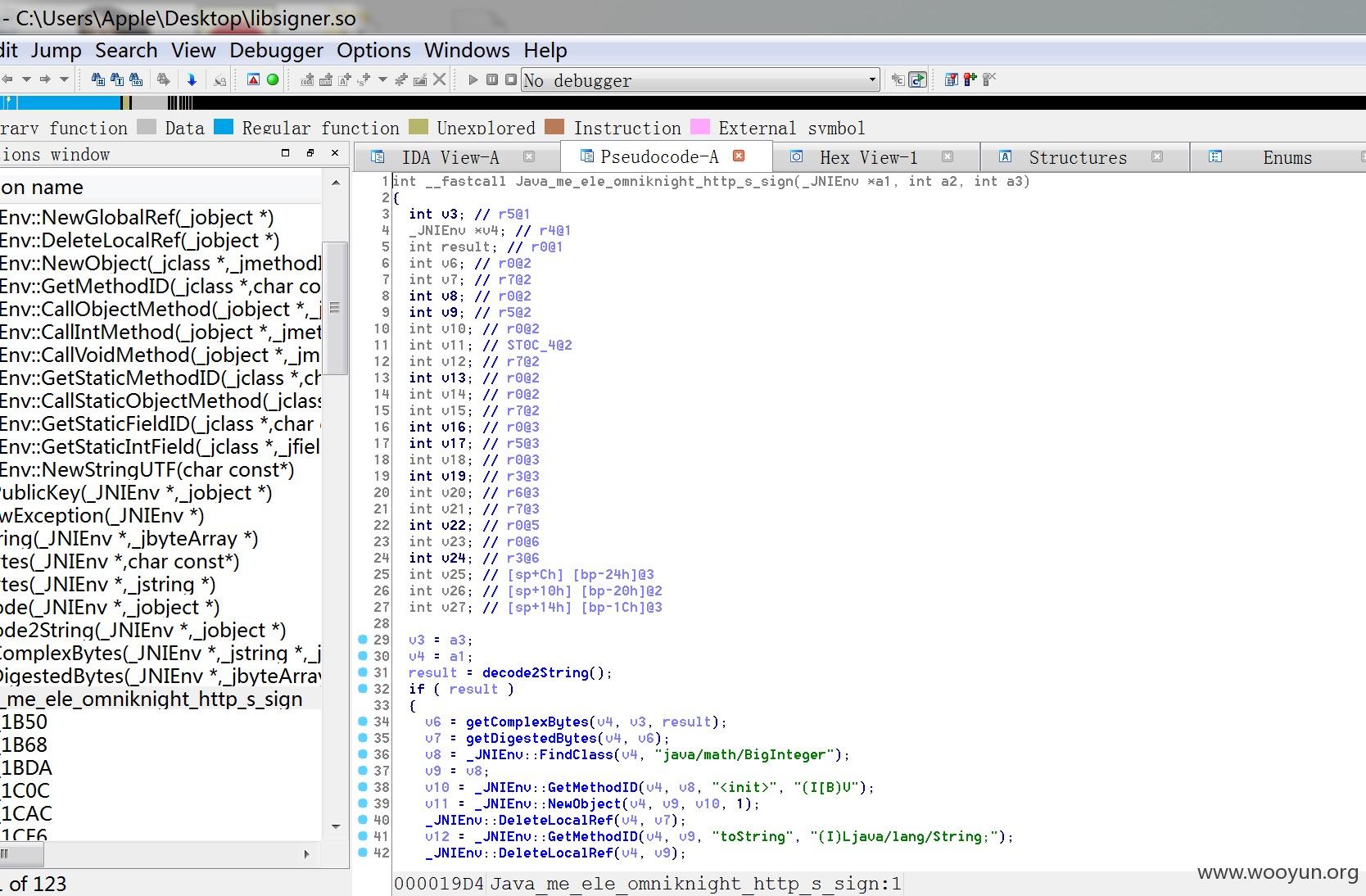Open the View menu
1366x896 pixels.
(x=193, y=51)
